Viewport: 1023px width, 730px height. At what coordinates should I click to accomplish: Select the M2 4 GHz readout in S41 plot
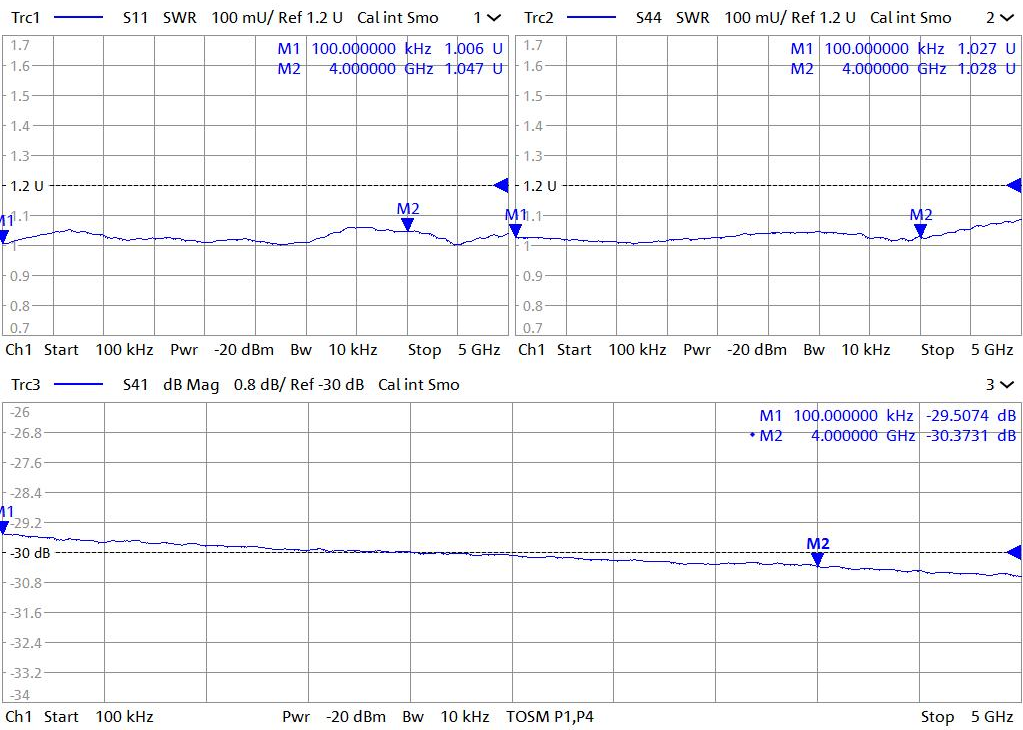(x=883, y=436)
